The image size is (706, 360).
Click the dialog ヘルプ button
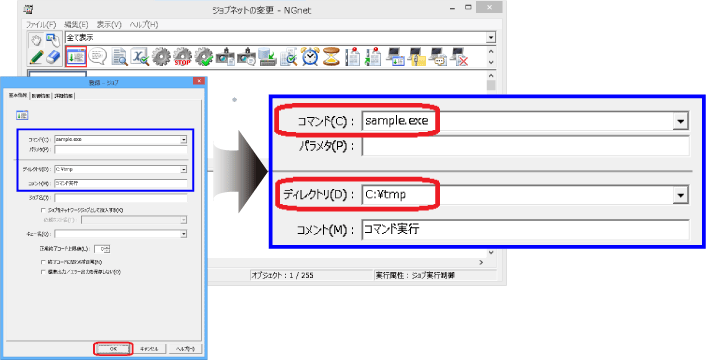click(x=186, y=349)
